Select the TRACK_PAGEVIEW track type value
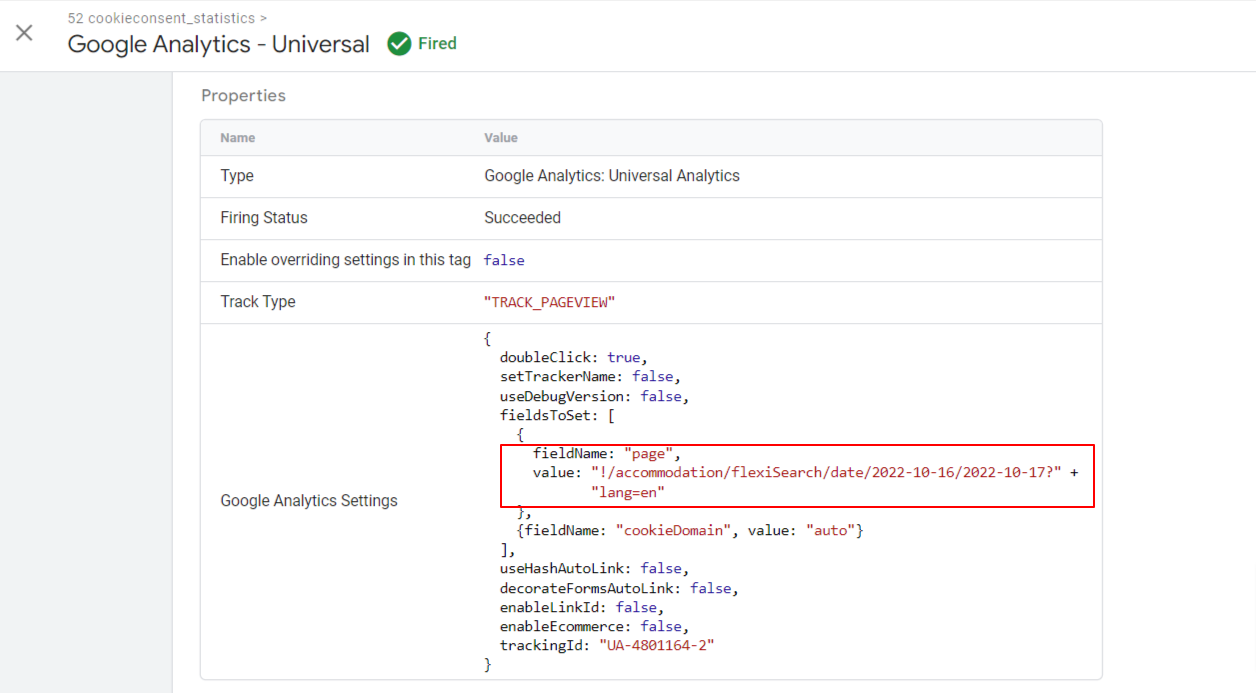The image size is (1256, 693). (x=549, y=302)
